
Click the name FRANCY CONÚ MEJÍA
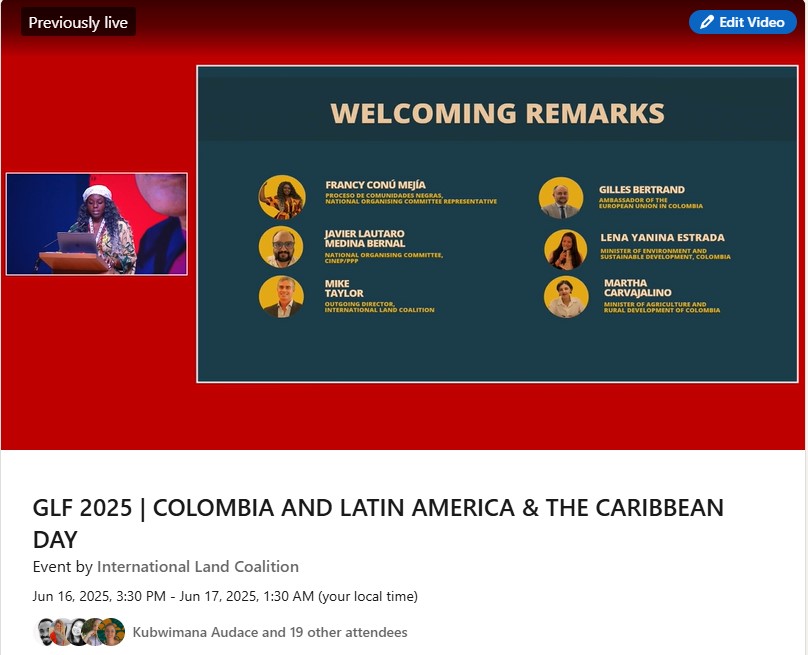coord(376,185)
